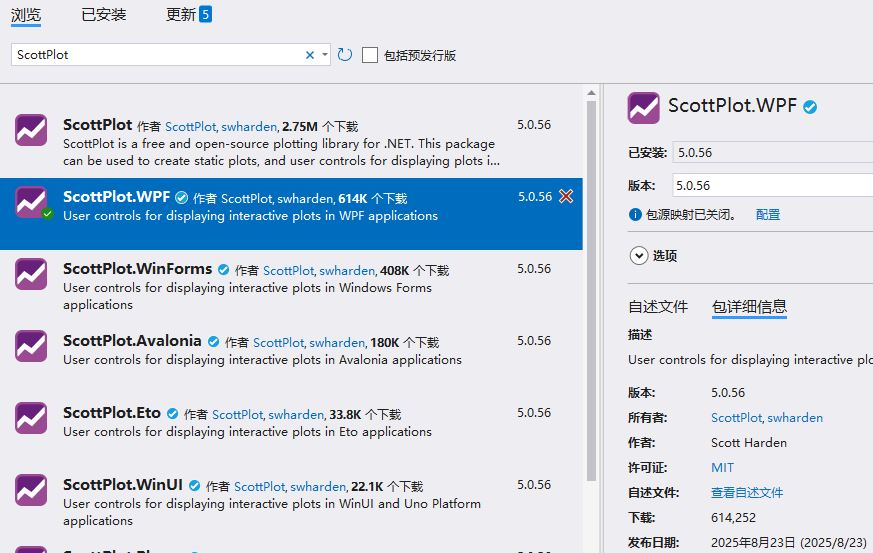Enable the include prerelease checkbox

point(370,55)
